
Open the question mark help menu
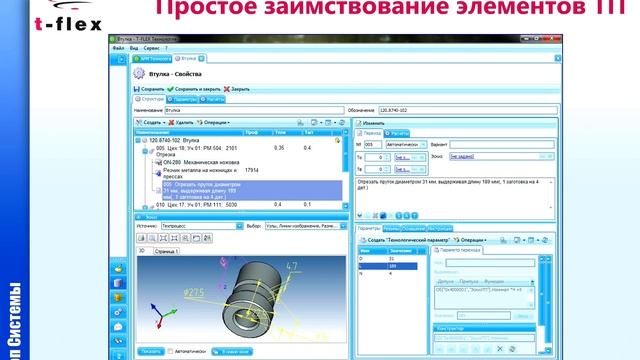click(x=166, y=48)
